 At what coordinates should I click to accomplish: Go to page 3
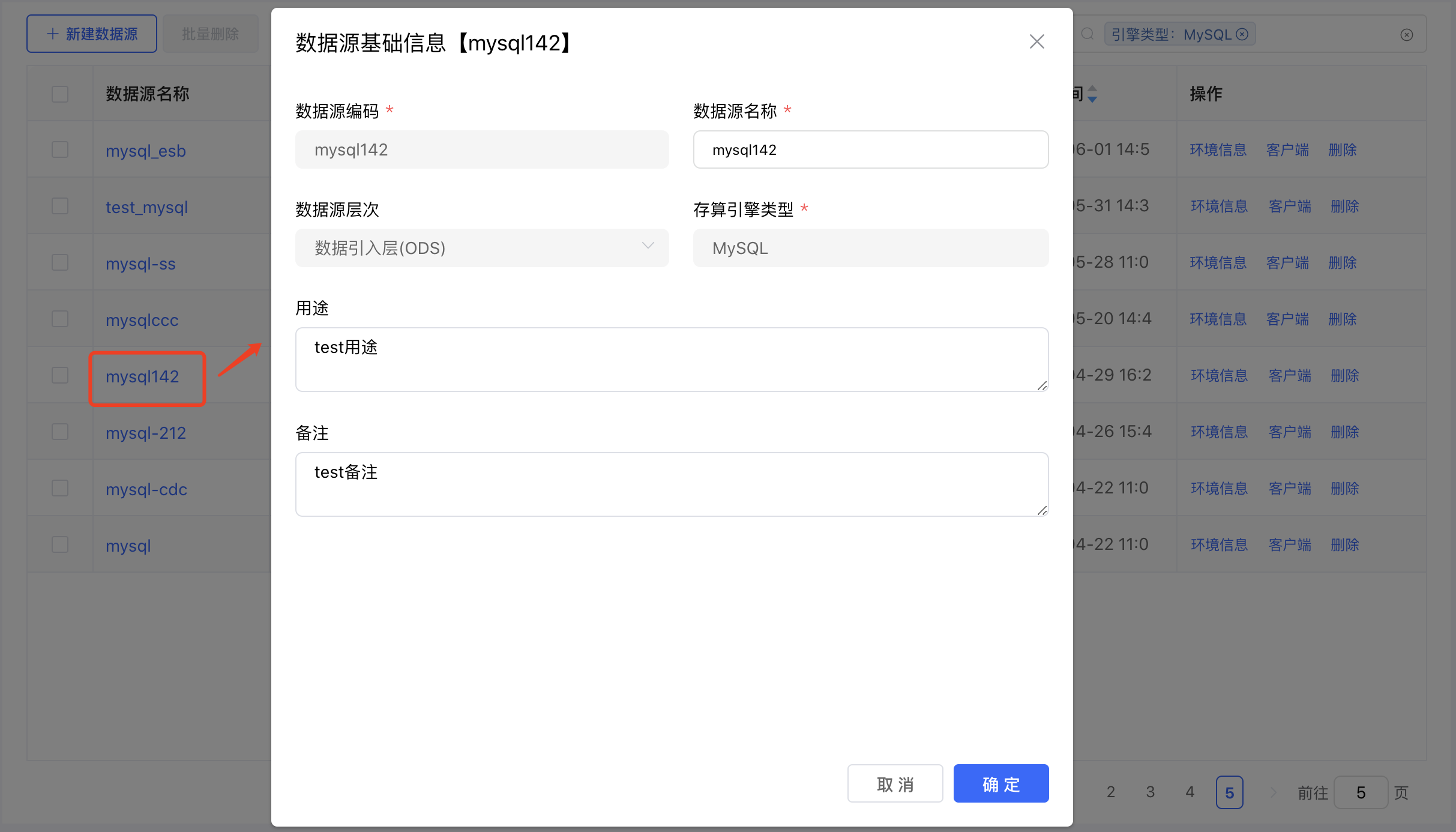[x=1150, y=792]
